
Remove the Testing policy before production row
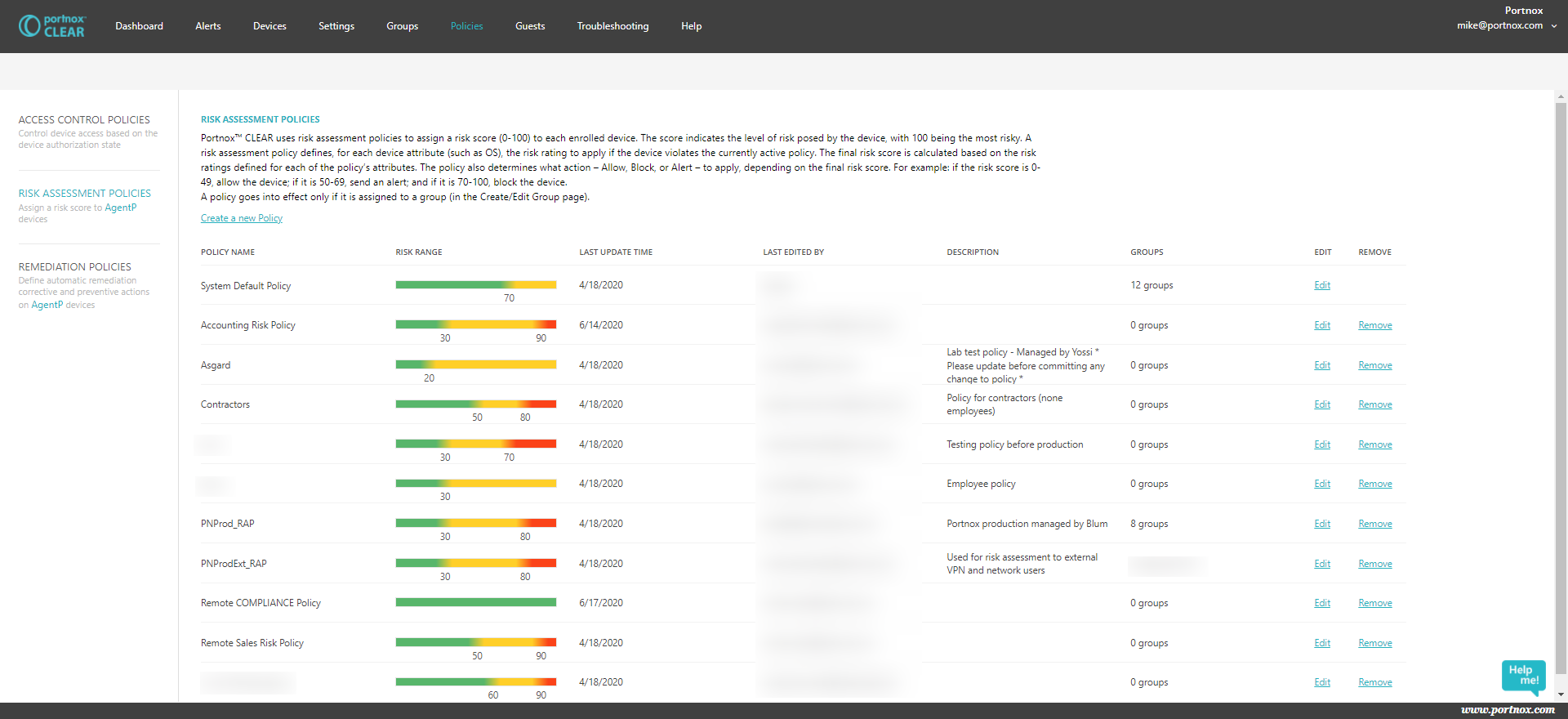click(x=1375, y=444)
